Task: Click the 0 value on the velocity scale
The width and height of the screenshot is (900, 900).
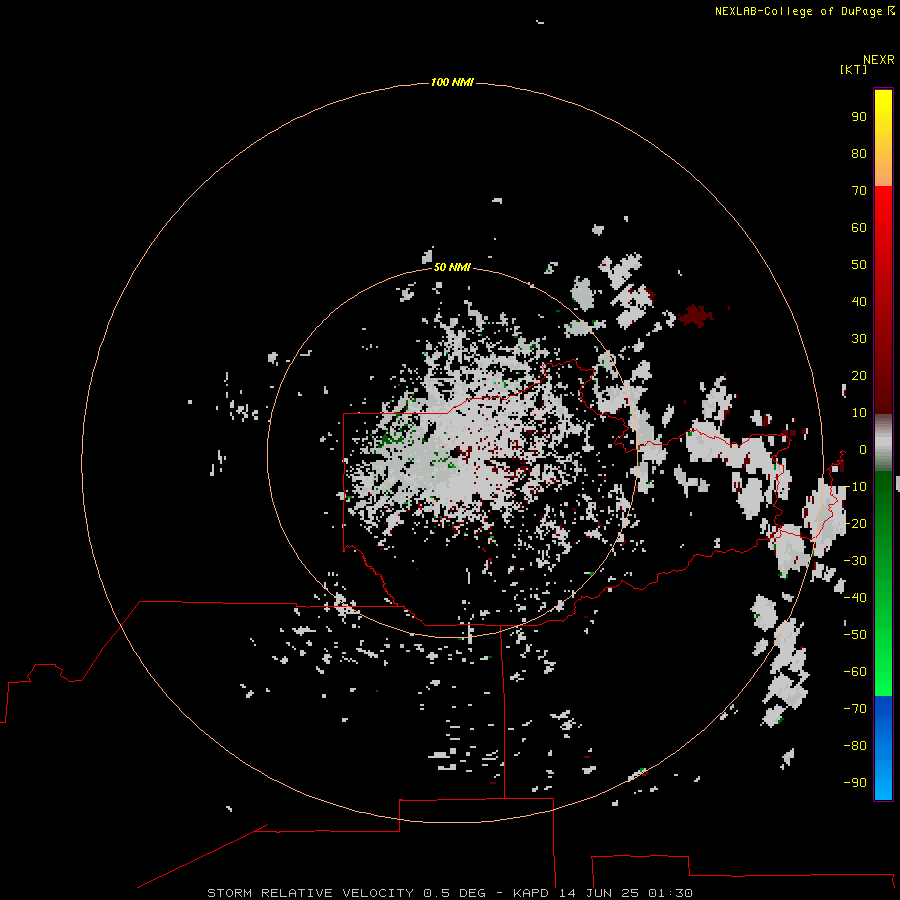Action: [x=863, y=449]
